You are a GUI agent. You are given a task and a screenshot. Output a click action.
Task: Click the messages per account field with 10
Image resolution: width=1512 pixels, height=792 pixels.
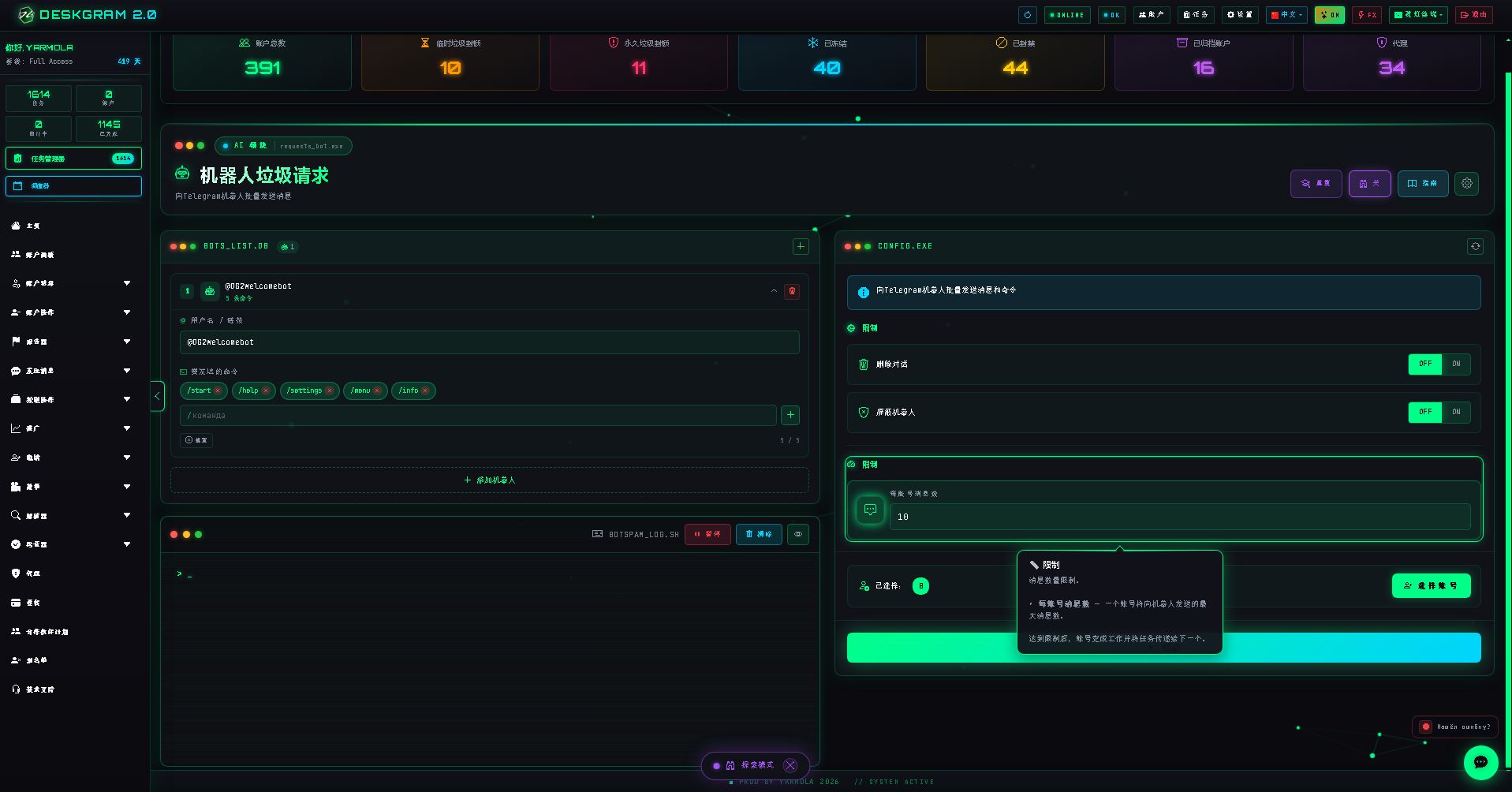tap(1180, 517)
